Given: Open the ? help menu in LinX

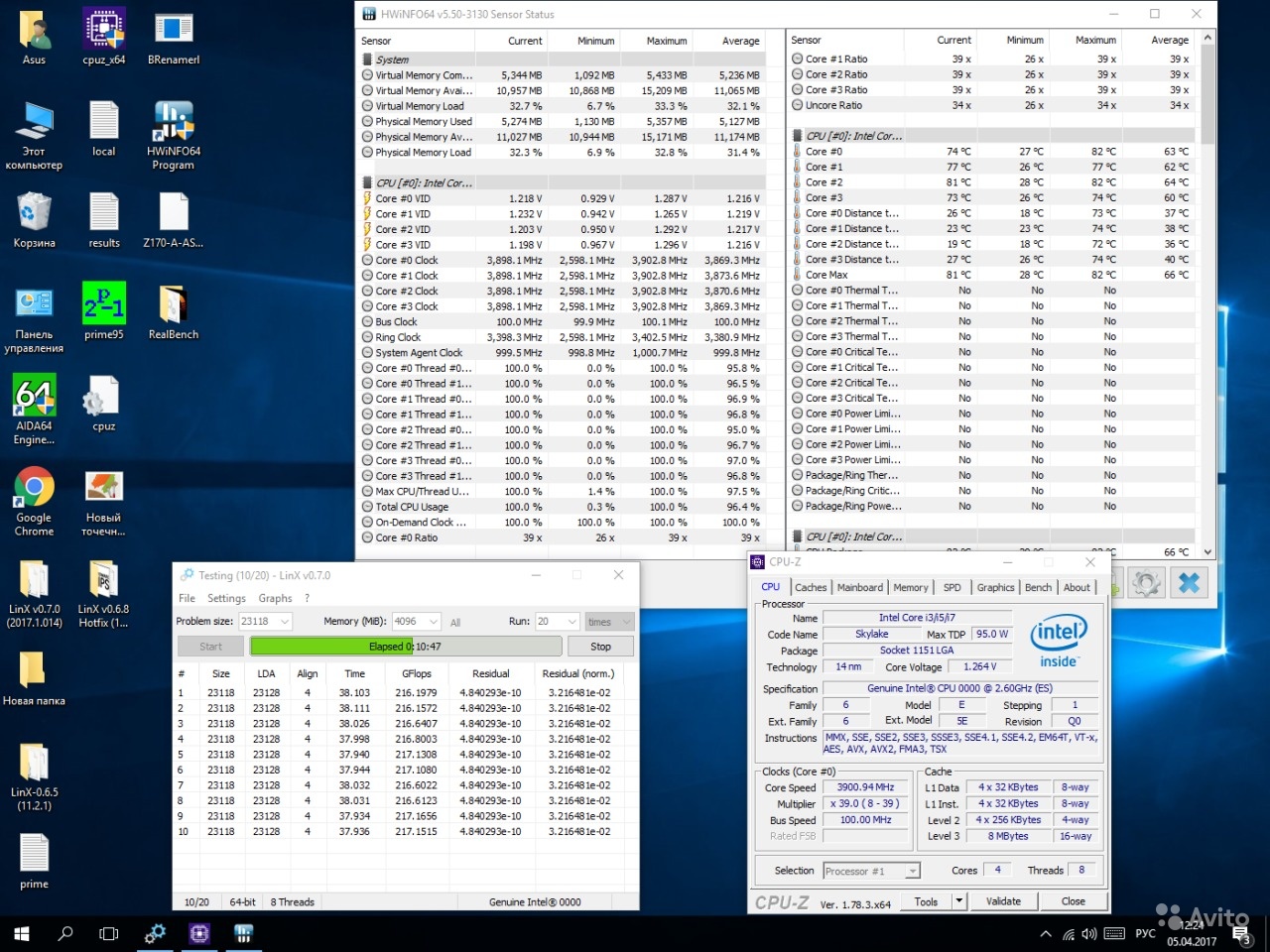Looking at the screenshot, I should click(307, 598).
